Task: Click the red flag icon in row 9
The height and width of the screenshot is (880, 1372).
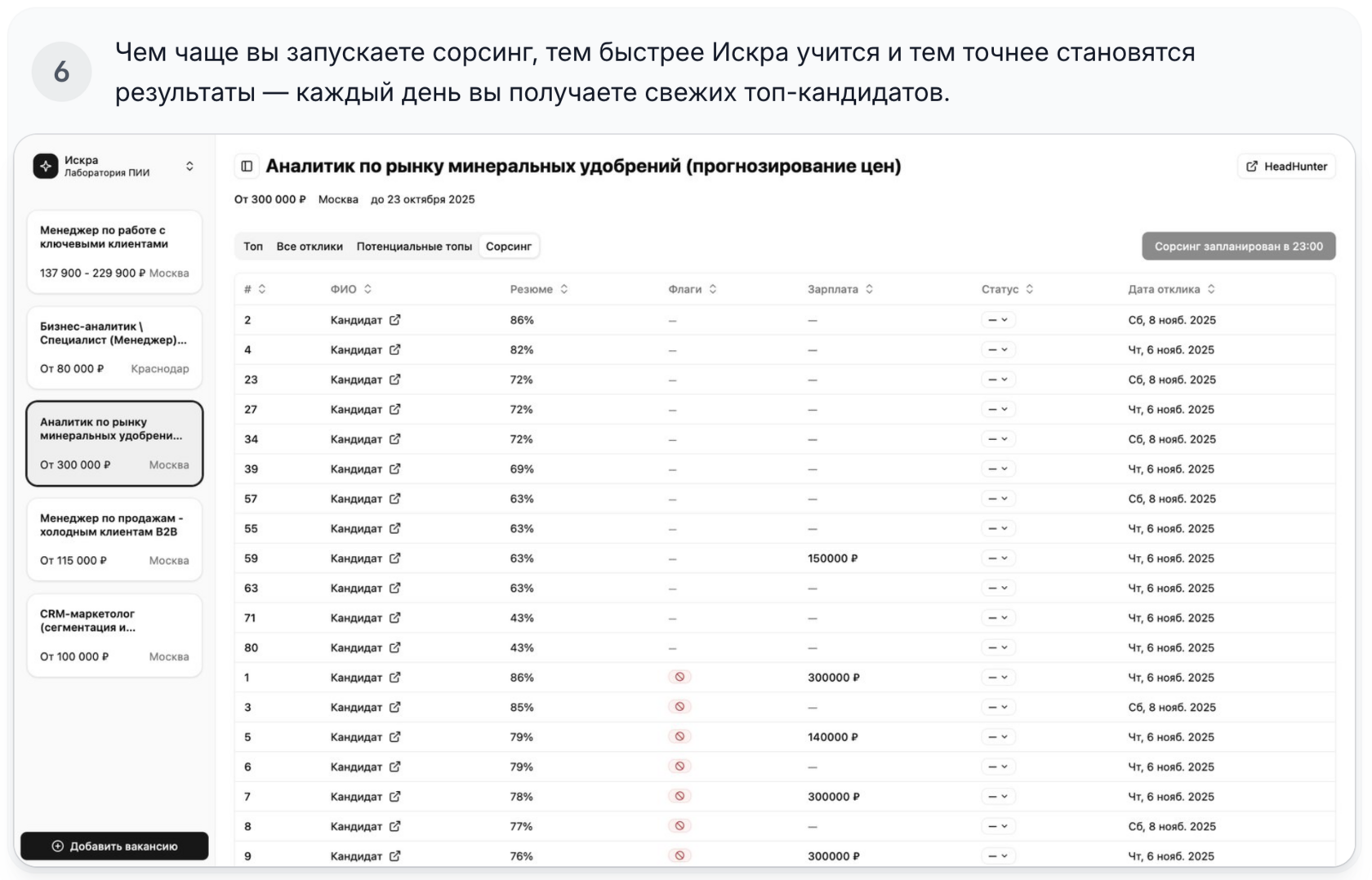Action: coord(679,856)
